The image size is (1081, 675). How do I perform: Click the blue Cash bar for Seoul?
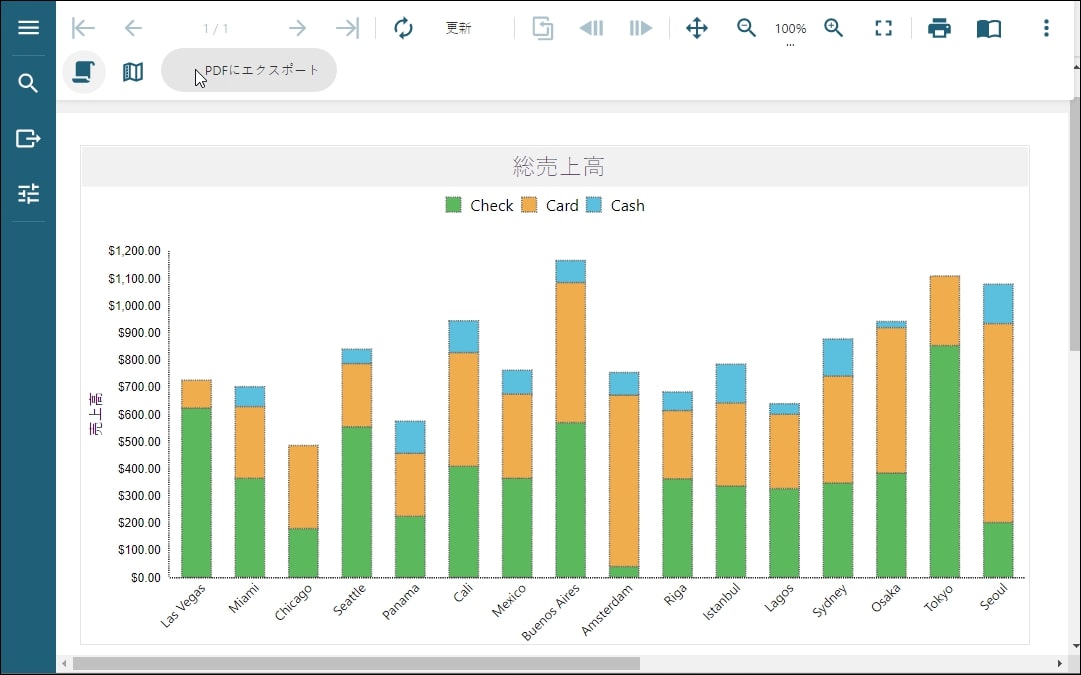[998, 304]
